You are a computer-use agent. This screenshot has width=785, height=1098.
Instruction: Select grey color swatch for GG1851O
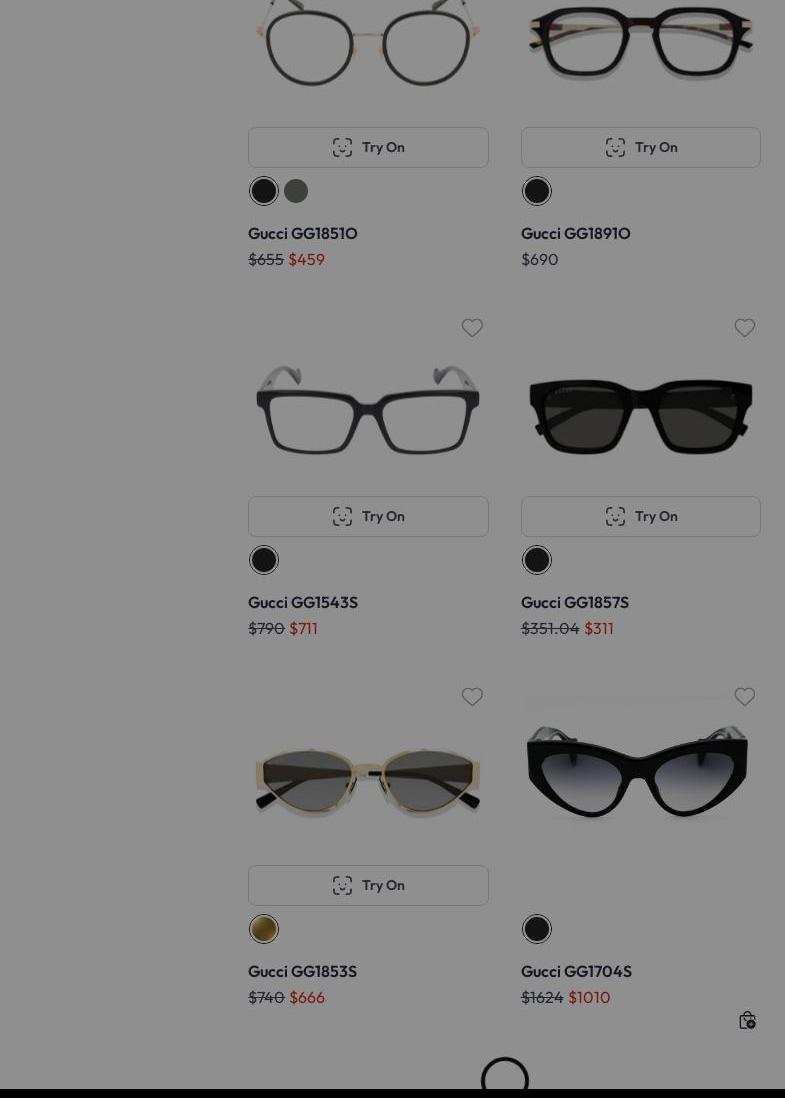(x=296, y=190)
